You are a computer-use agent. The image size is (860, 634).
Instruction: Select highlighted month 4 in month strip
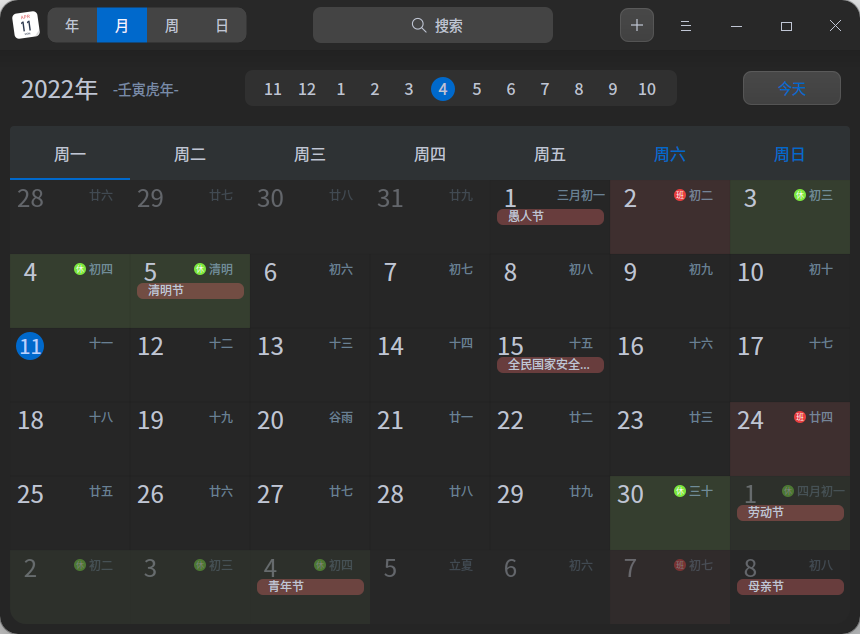pyautogui.click(x=443, y=89)
